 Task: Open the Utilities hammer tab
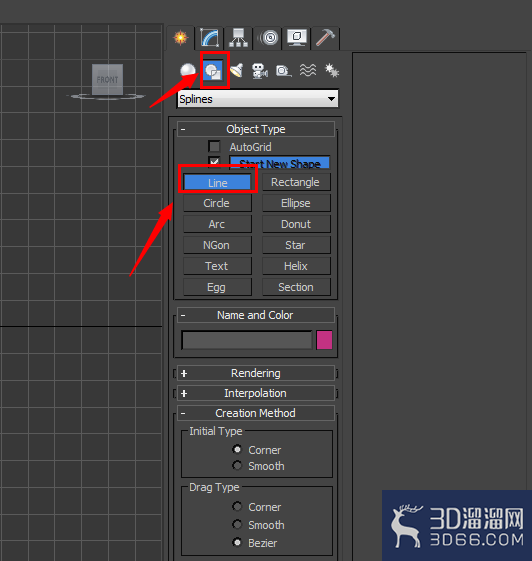325,38
